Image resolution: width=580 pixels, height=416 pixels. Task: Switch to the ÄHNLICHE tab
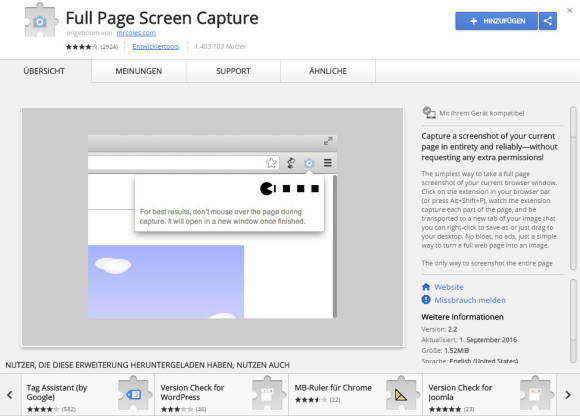(x=328, y=71)
